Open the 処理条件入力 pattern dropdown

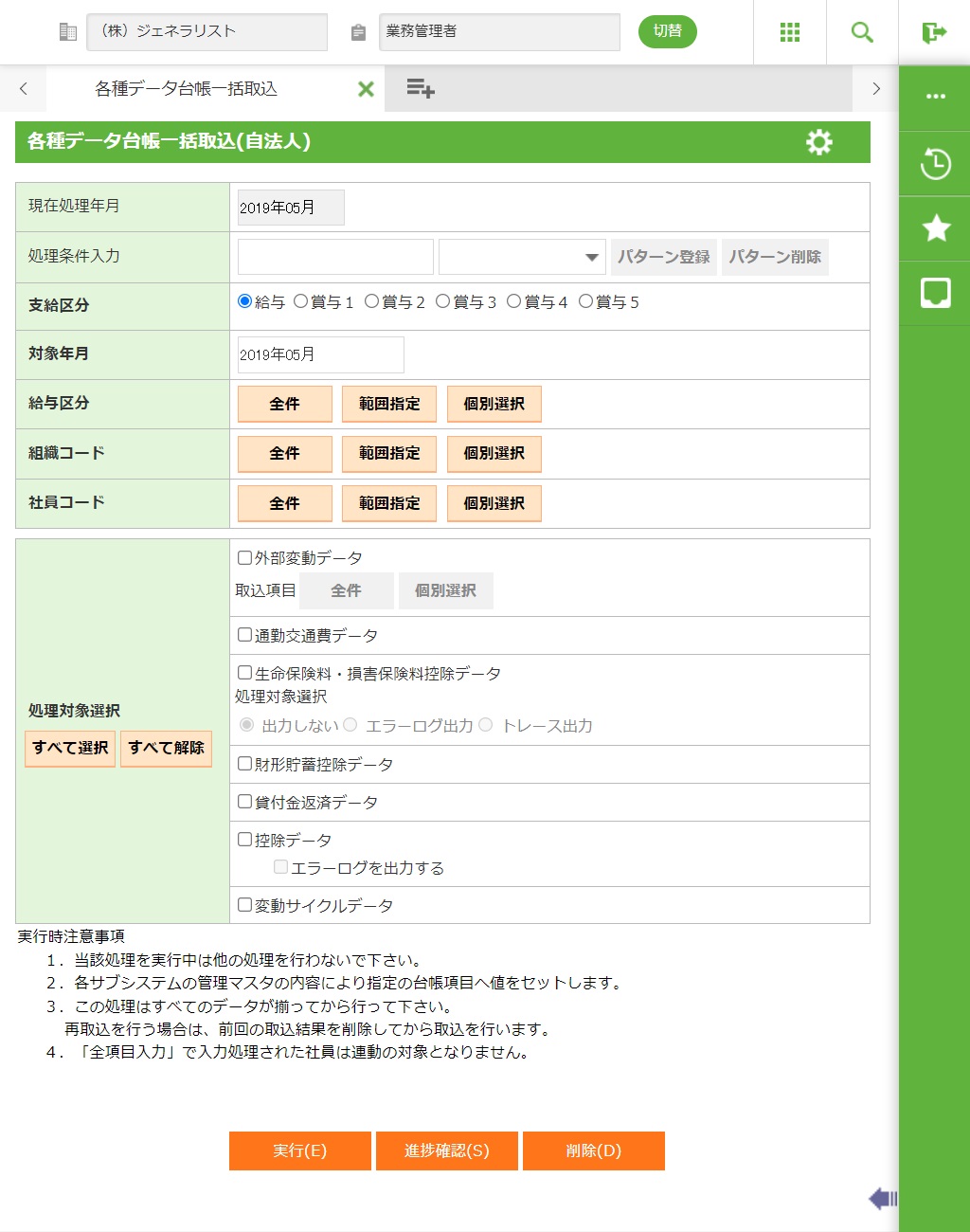click(522, 257)
